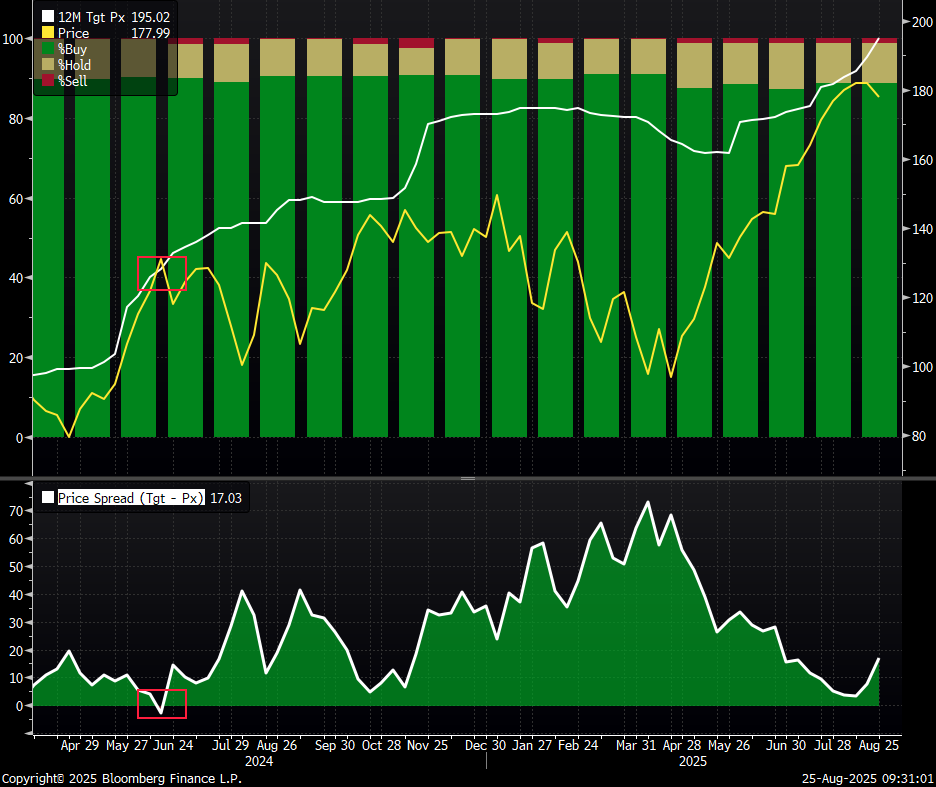936x787 pixels.
Task: Pick the red %Sell legend swatch
Action: point(48,80)
